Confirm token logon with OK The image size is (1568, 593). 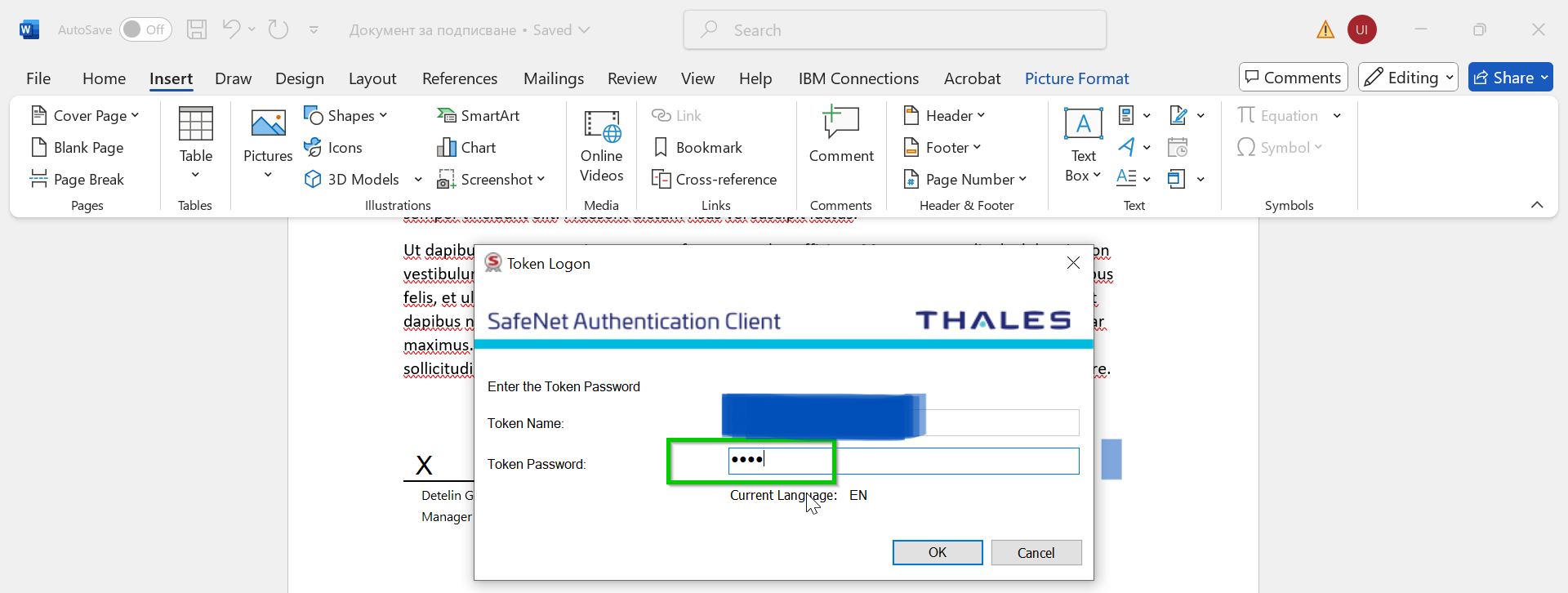(938, 553)
